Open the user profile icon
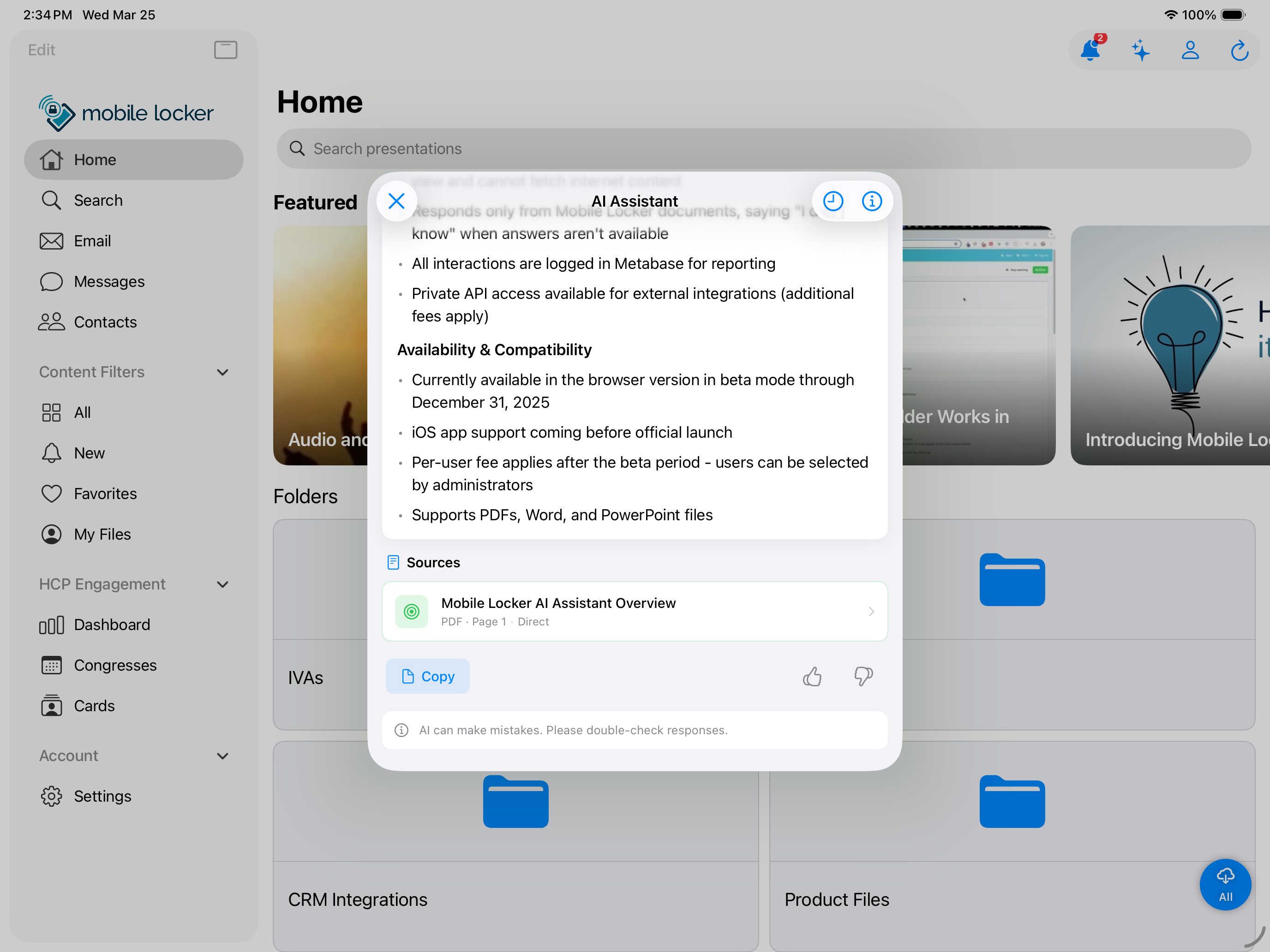This screenshot has width=1270, height=952. coord(1190,51)
